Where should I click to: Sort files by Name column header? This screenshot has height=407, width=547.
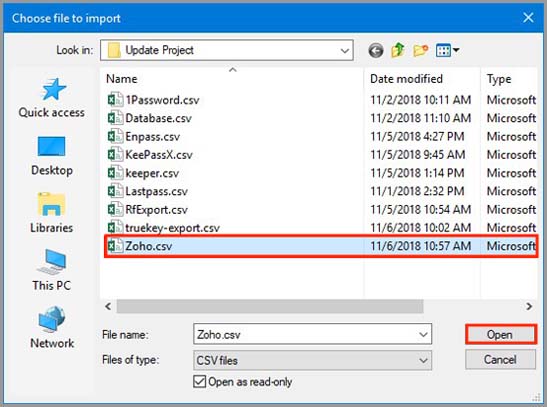122,79
